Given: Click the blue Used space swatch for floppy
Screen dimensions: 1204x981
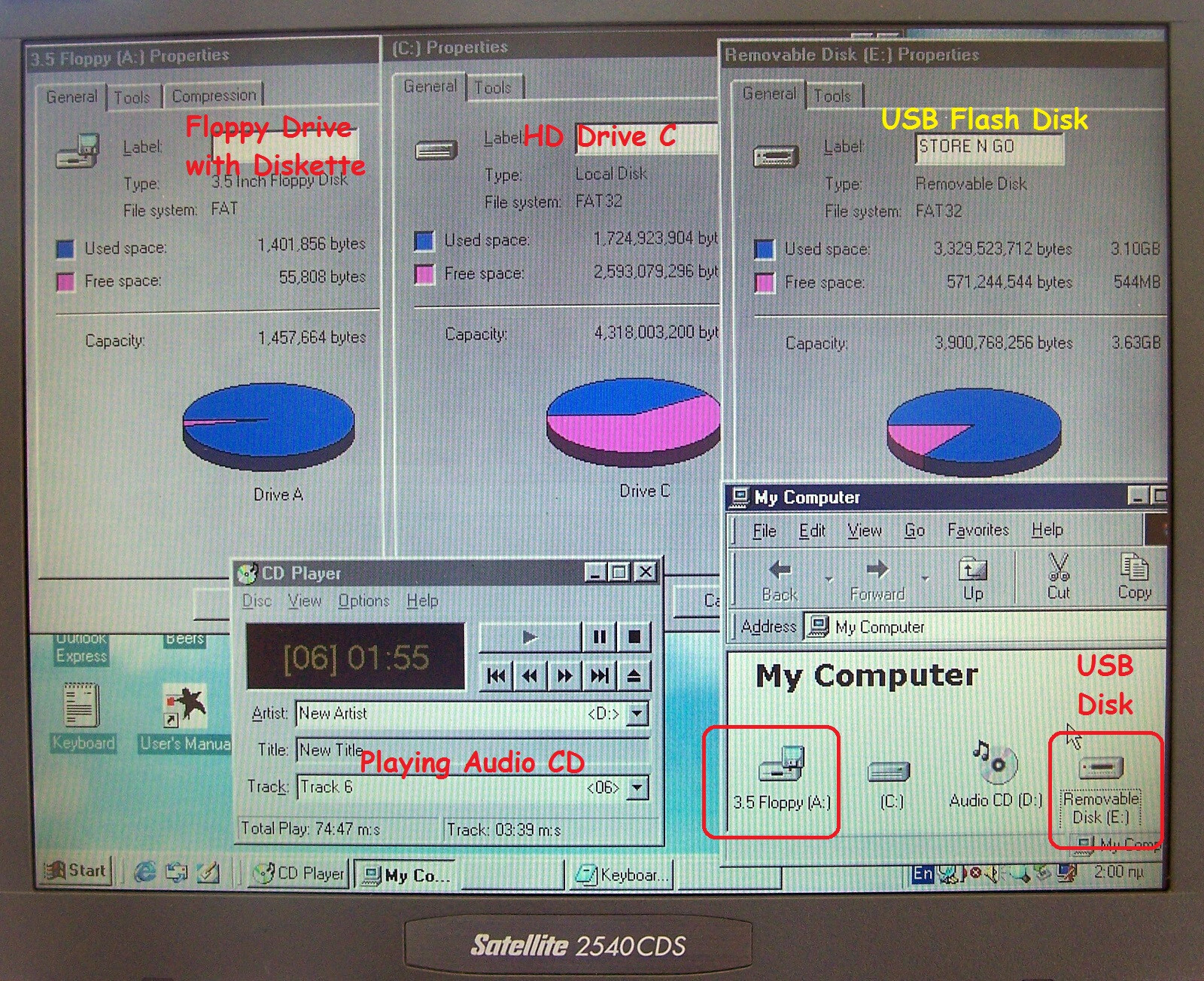Looking at the screenshot, I should click(x=65, y=248).
